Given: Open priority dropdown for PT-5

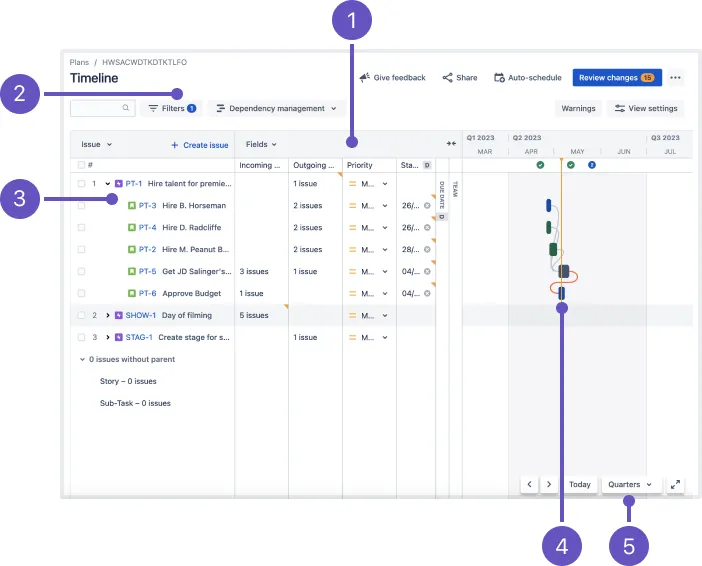Looking at the screenshot, I should coord(385,271).
